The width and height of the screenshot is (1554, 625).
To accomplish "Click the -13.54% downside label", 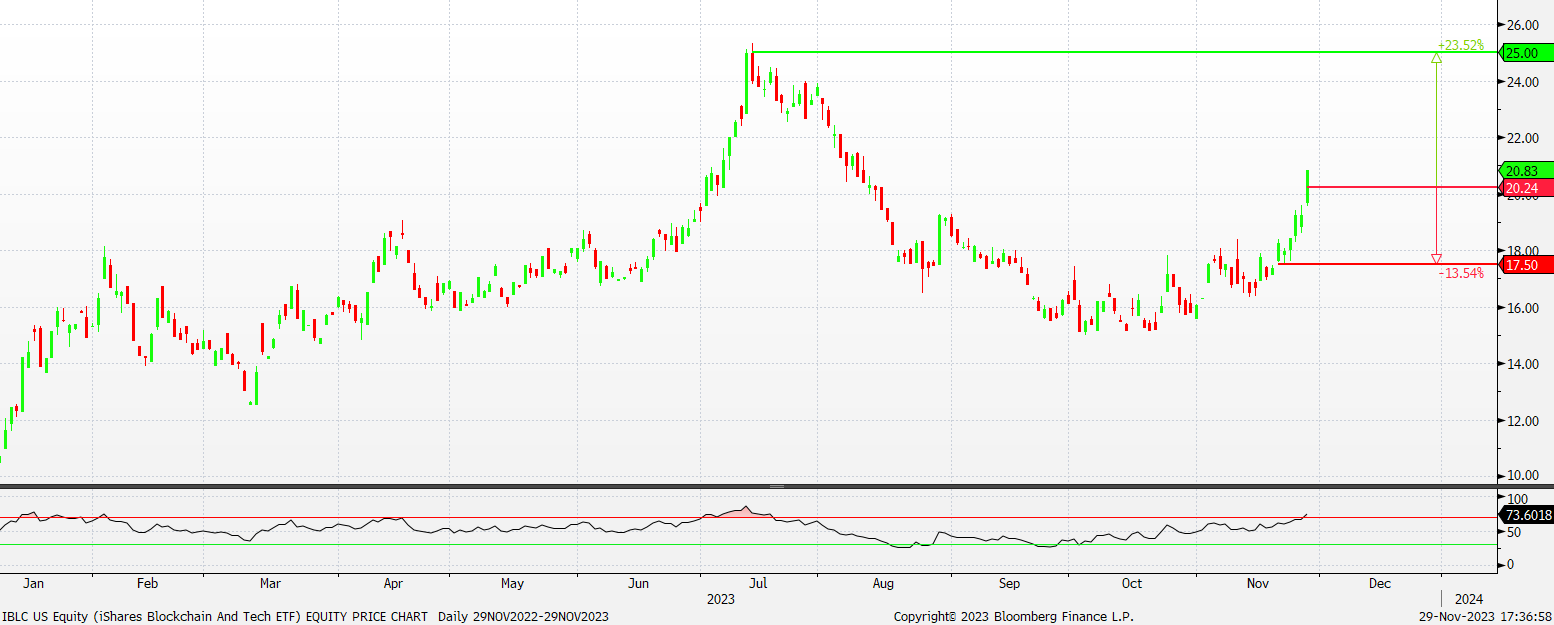I will [1461, 273].
